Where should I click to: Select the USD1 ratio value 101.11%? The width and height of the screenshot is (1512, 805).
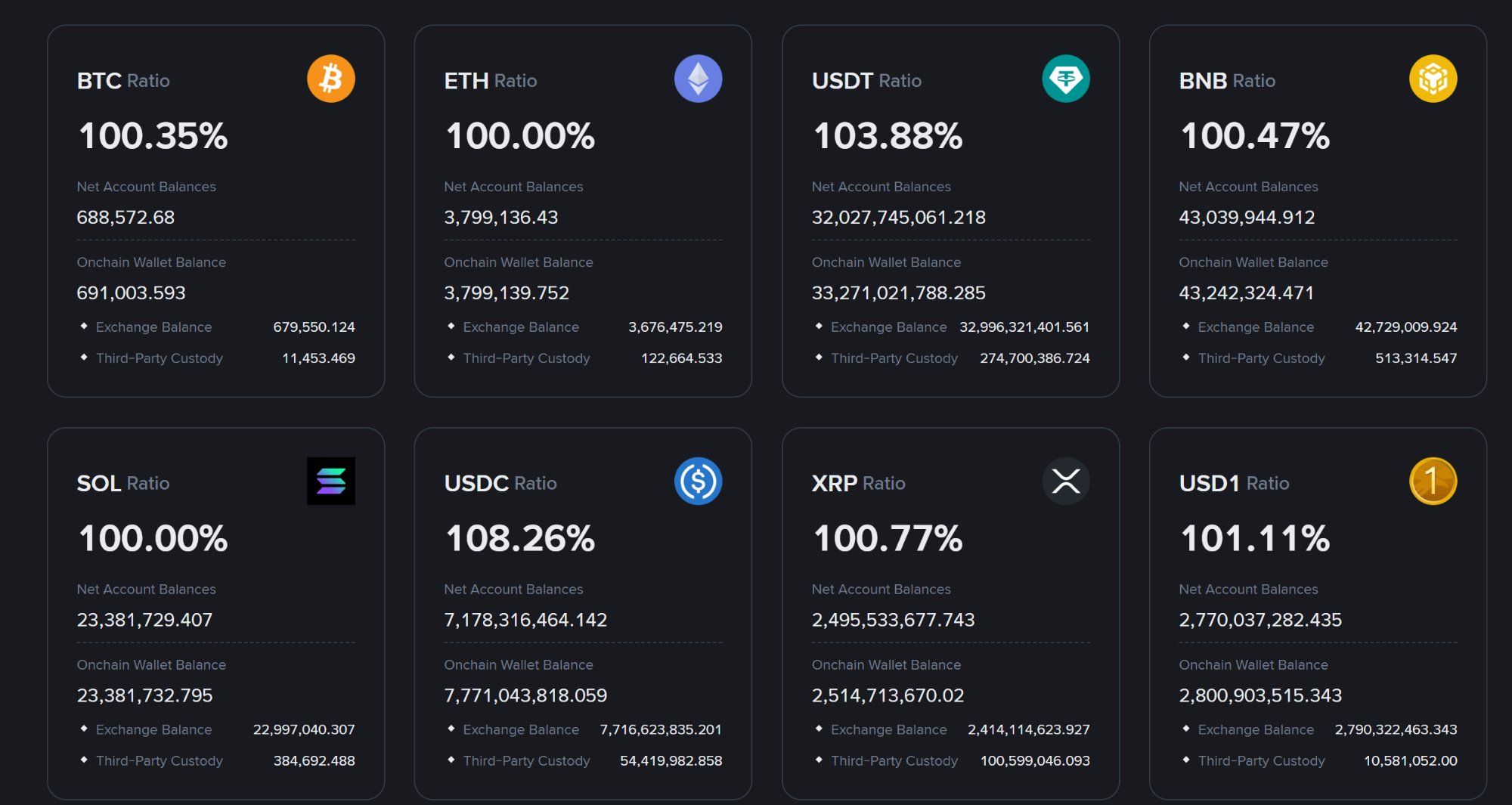point(1255,539)
